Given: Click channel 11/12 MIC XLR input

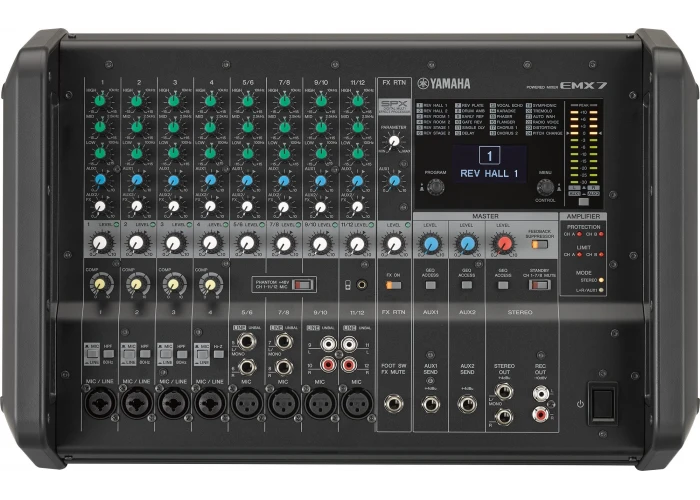Looking at the screenshot, I should (357, 403).
